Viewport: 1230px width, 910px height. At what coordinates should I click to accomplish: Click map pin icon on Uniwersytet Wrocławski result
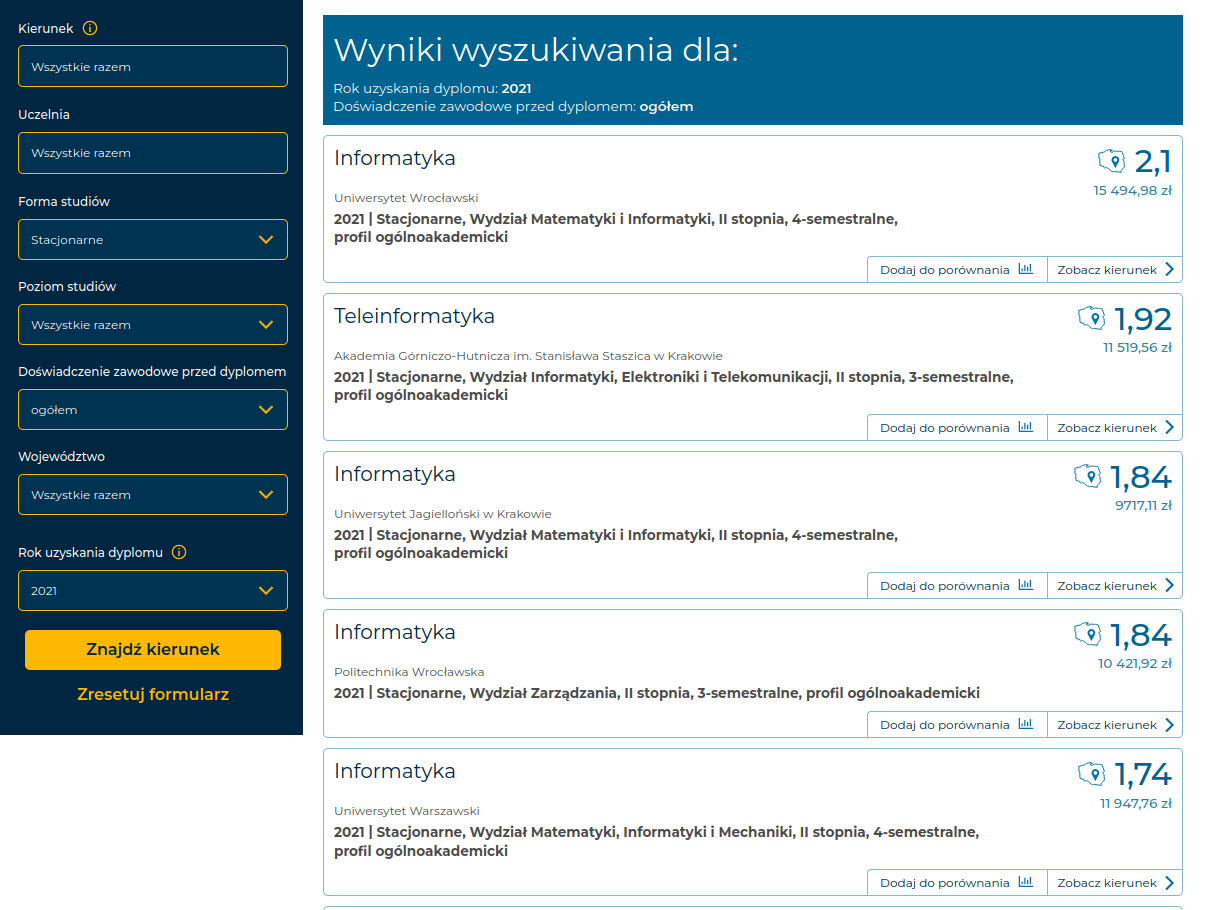pyautogui.click(x=1111, y=161)
